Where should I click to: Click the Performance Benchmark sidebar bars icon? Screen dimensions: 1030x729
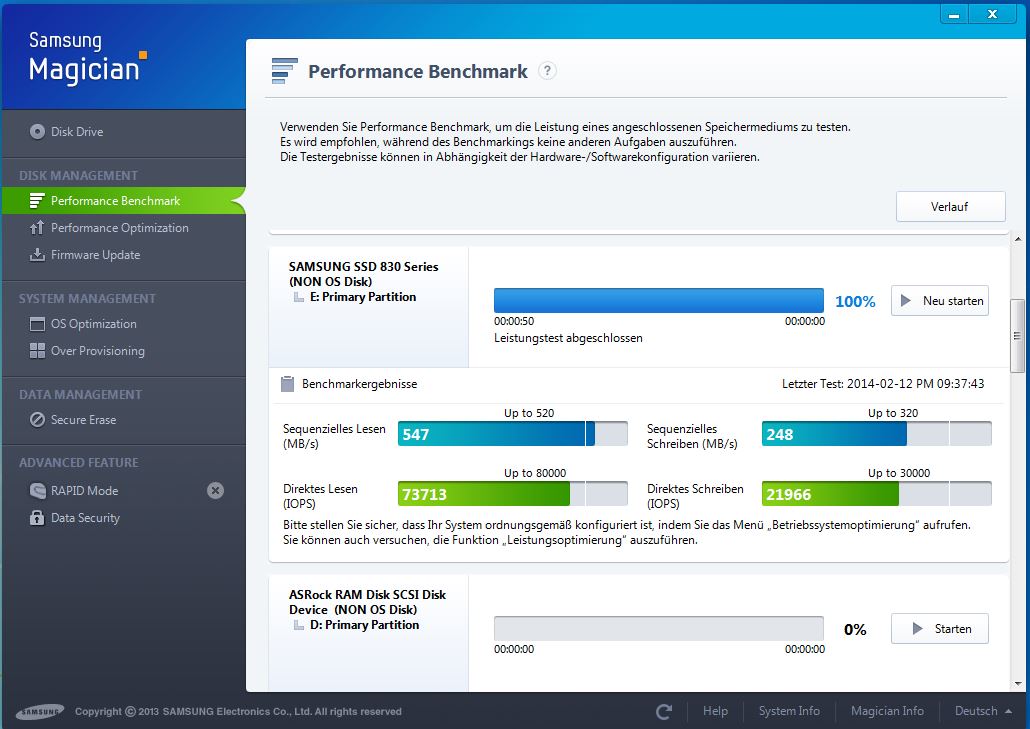pos(37,201)
